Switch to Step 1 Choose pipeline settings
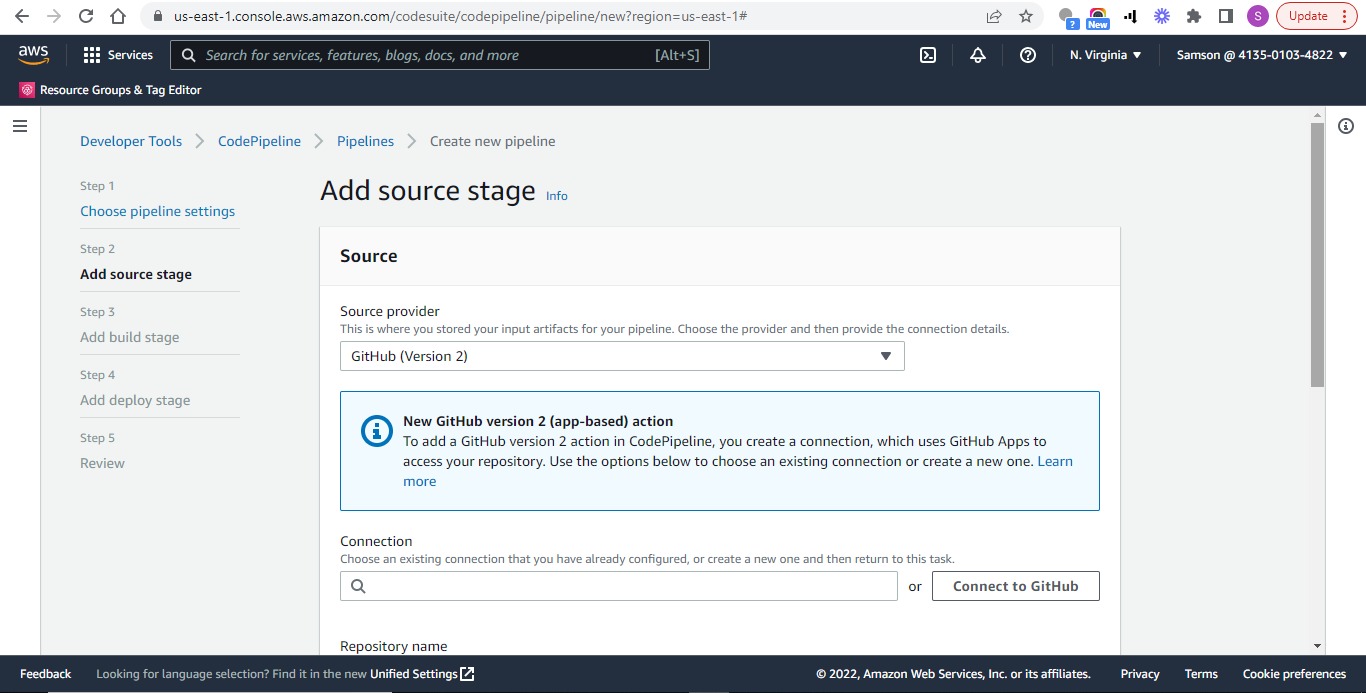 tap(157, 211)
